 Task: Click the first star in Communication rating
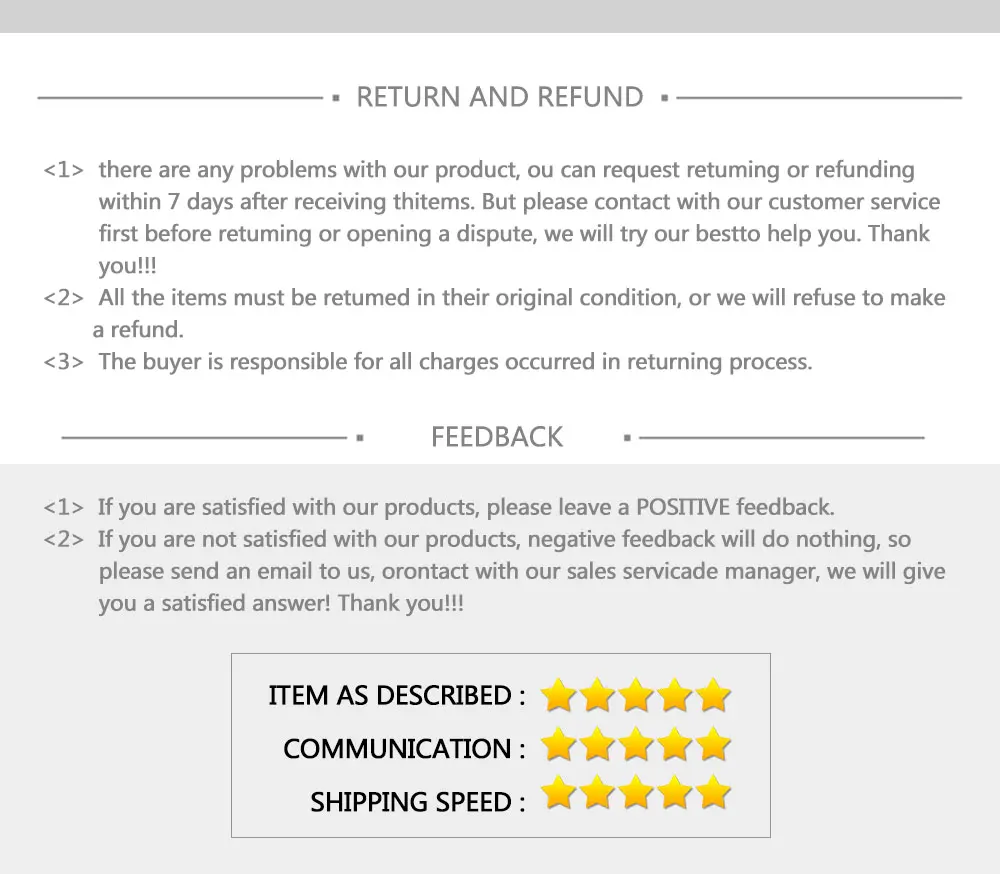(x=559, y=746)
